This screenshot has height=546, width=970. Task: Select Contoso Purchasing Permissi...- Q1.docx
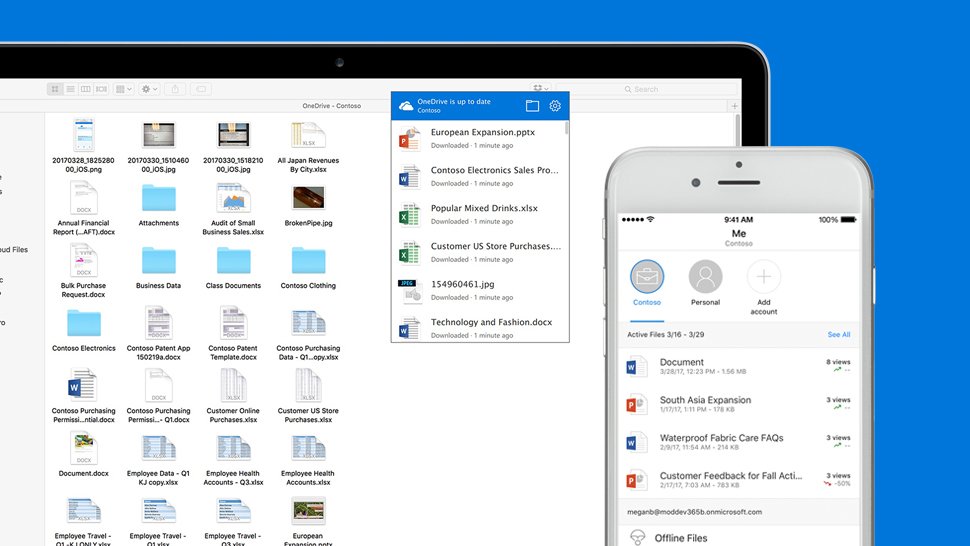point(158,396)
